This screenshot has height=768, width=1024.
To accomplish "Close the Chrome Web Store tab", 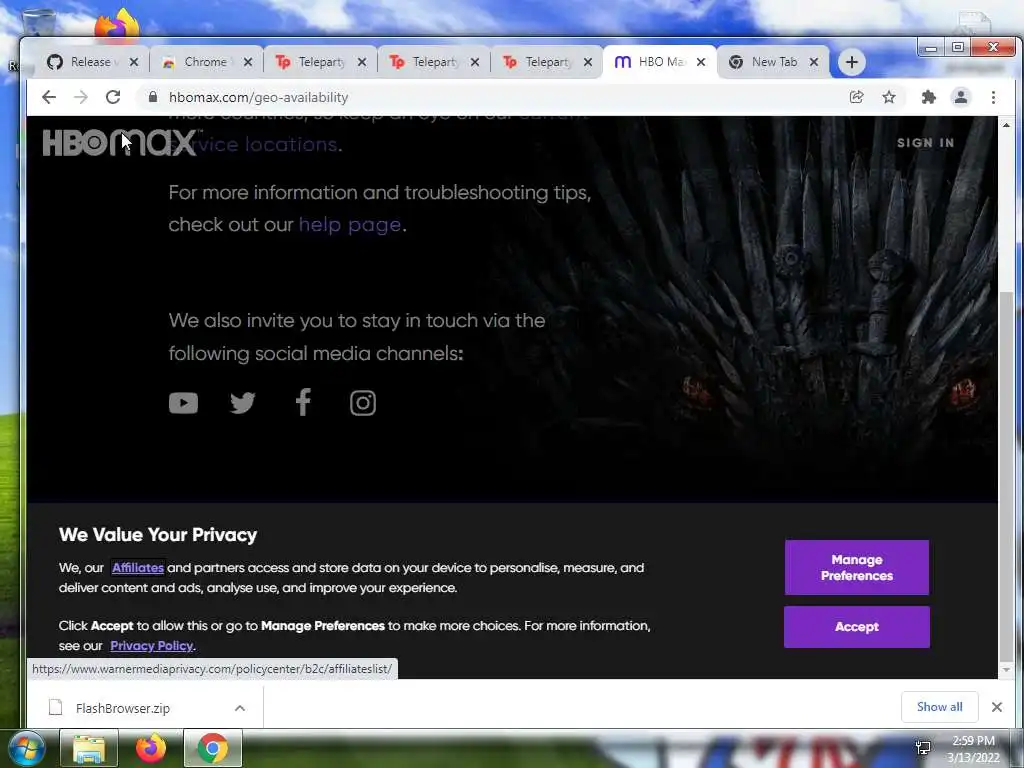I will (x=248, y=62).
